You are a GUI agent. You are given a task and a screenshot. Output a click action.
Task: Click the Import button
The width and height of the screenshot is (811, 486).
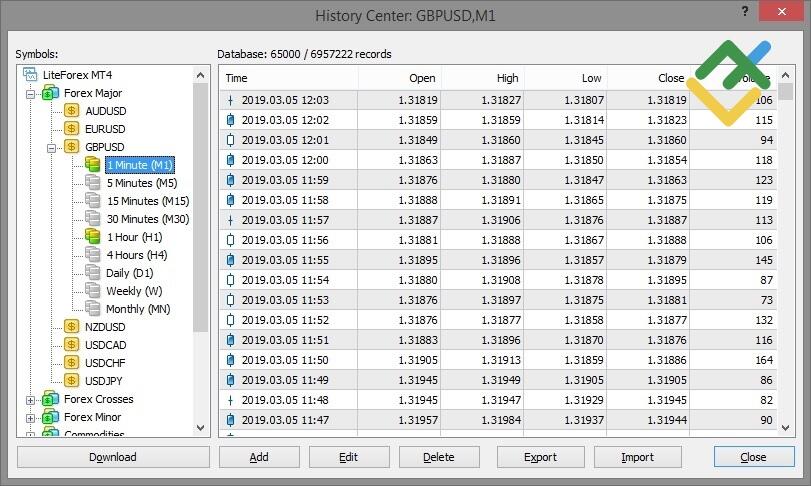(x=638, y=457)
